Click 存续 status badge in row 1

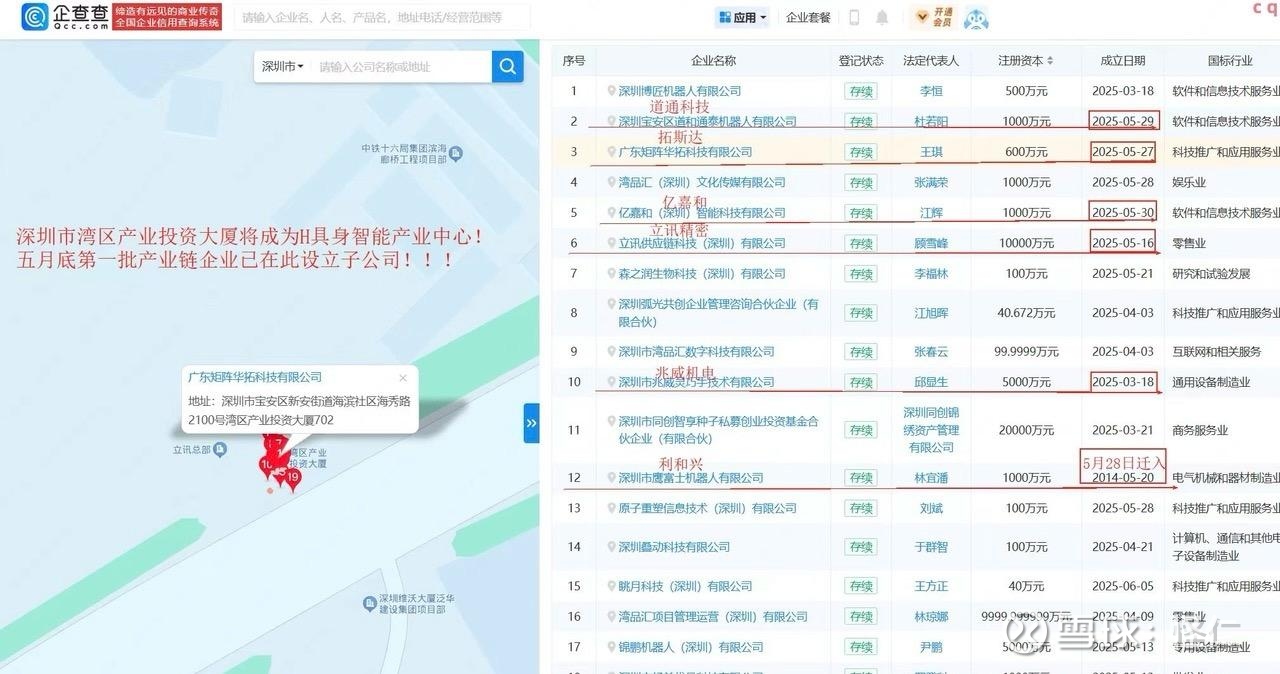pos(861,91)
